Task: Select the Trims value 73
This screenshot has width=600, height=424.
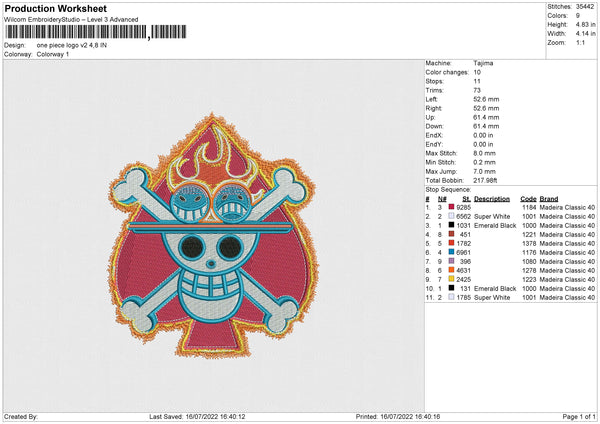Action: pos(477,90)
